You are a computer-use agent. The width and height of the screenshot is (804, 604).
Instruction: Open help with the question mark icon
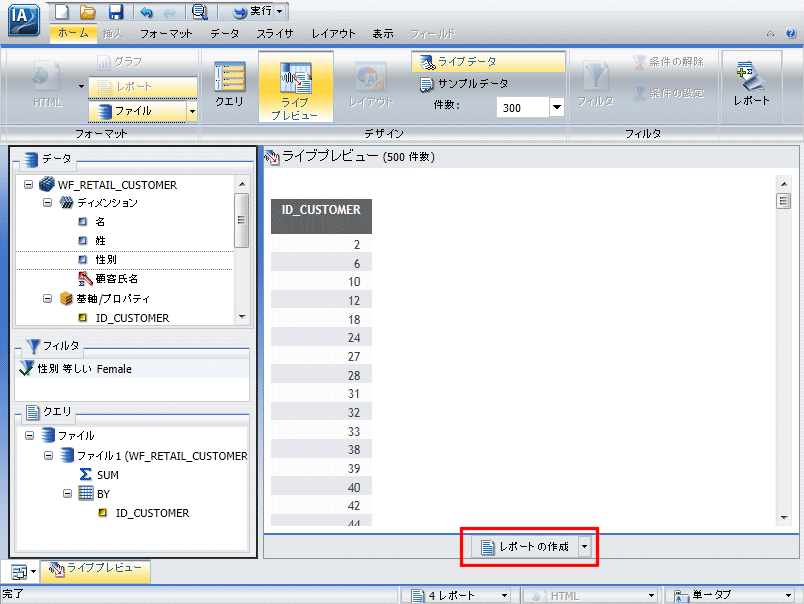click(x=791, y=33)
